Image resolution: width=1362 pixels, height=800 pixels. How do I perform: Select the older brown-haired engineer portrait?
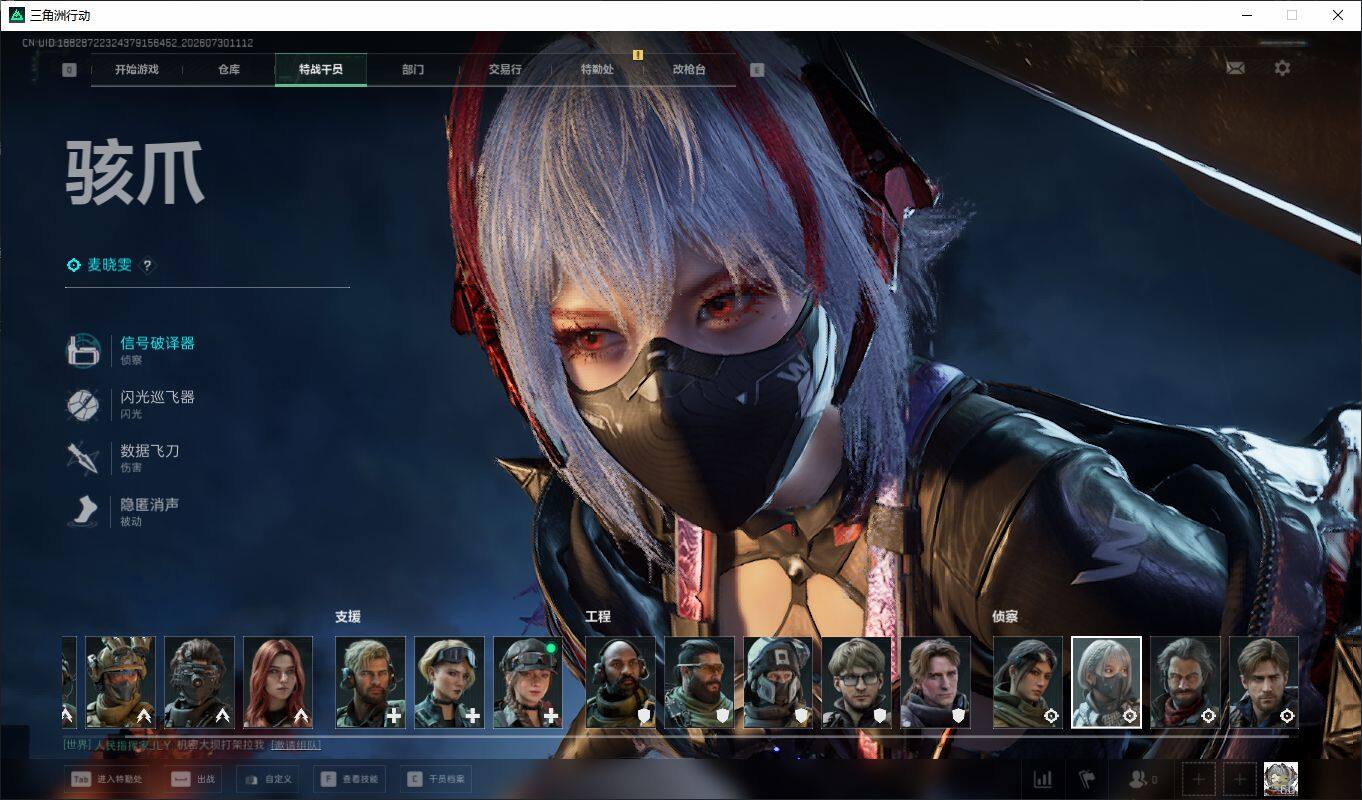tap(936, 682)
